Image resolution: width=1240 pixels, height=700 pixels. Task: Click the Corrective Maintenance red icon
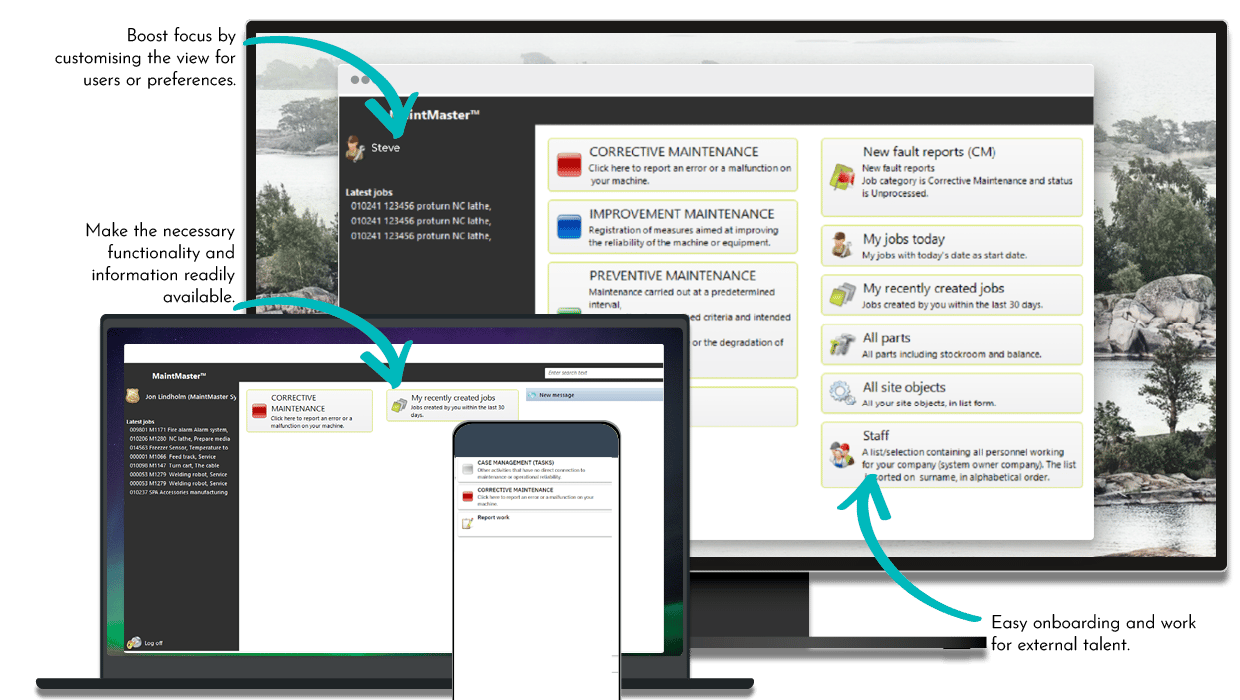[567, 163]
